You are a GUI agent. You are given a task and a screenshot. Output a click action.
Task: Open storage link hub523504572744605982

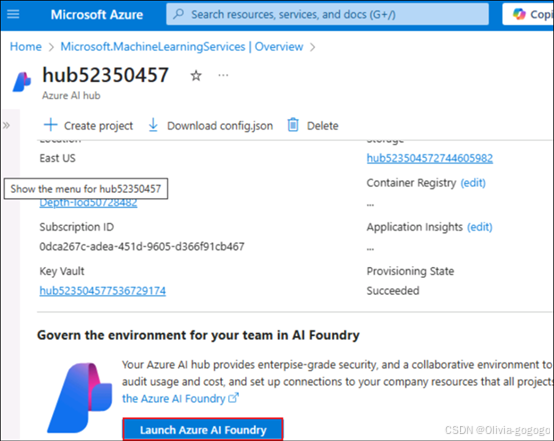coord(430,158)
